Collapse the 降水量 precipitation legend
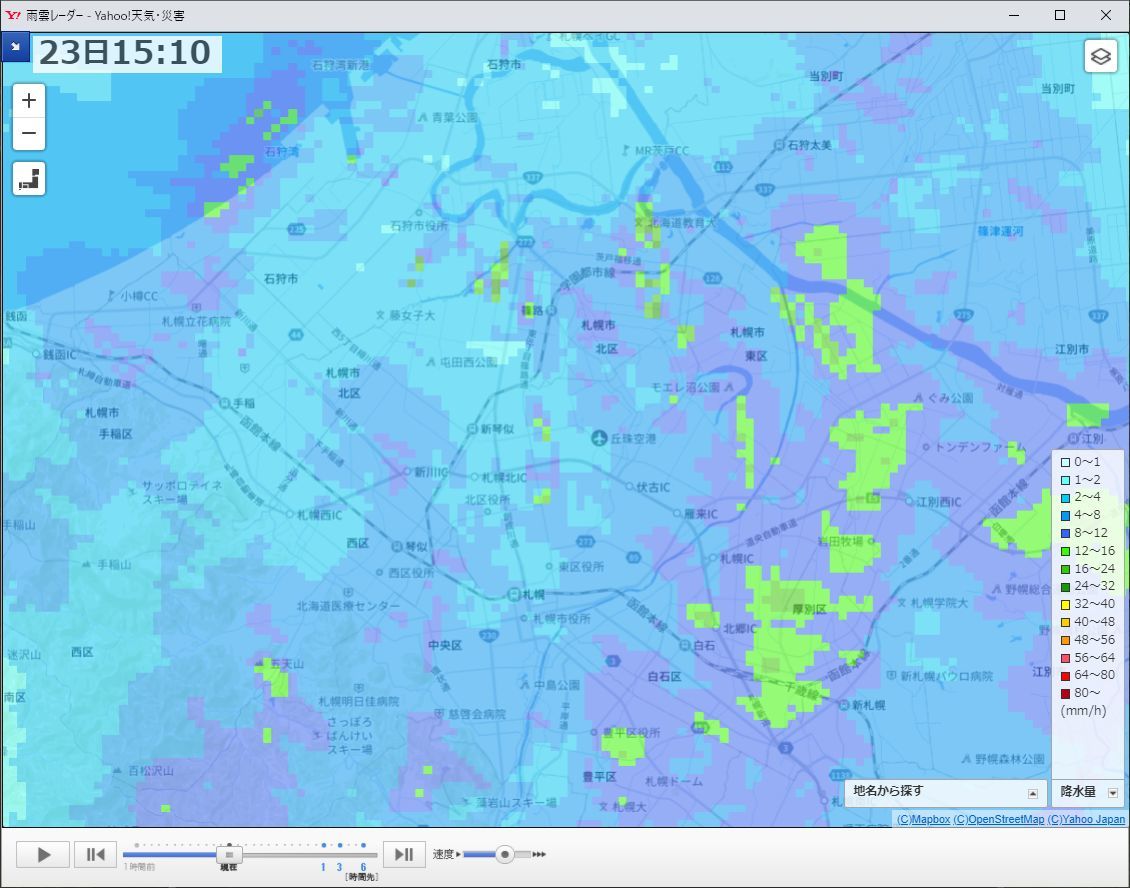The height and width of the screenshot is (888, 1130). (x=1113, y=793)
